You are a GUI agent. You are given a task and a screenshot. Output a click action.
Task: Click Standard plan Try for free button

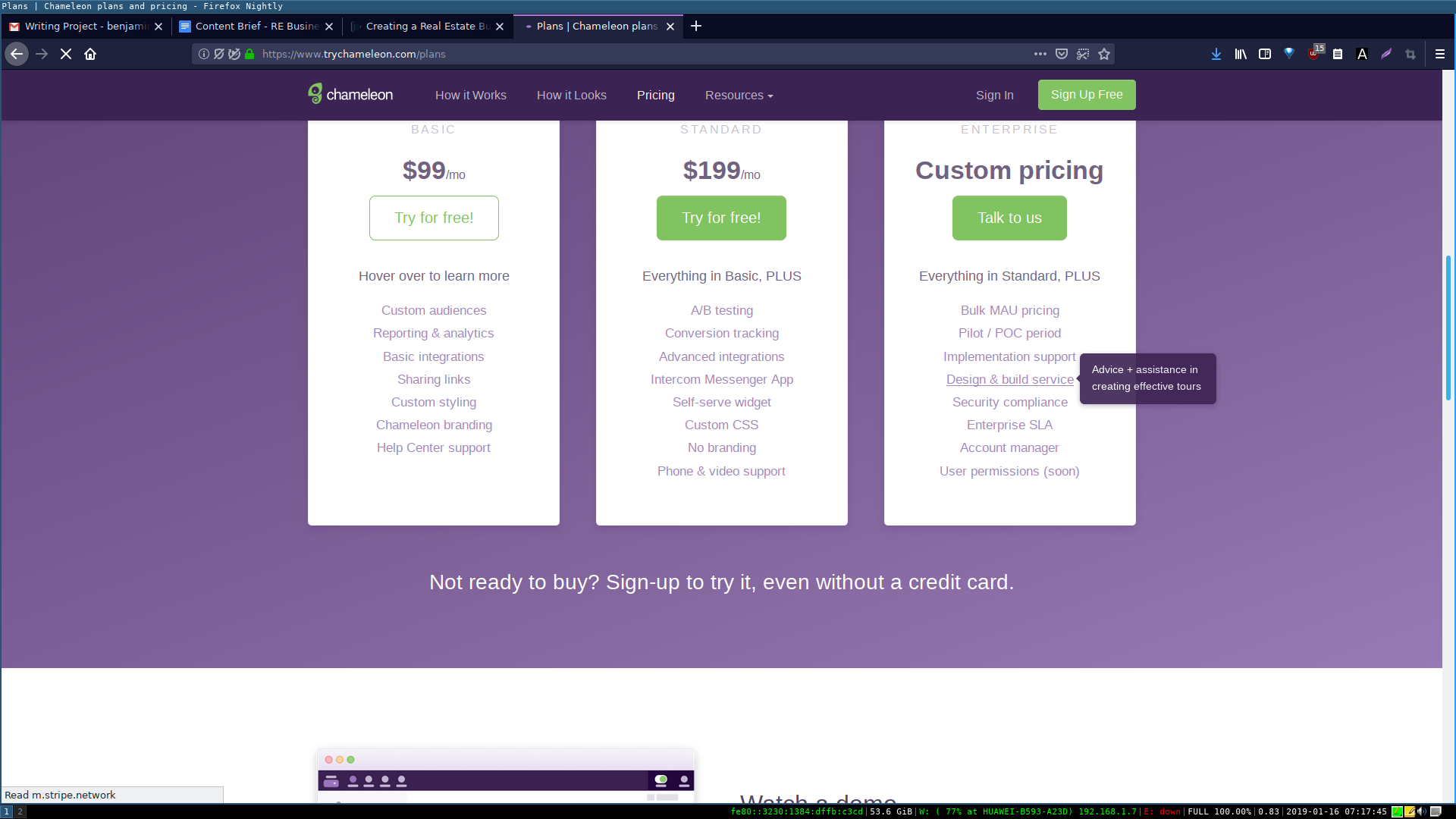pos(721,218)
